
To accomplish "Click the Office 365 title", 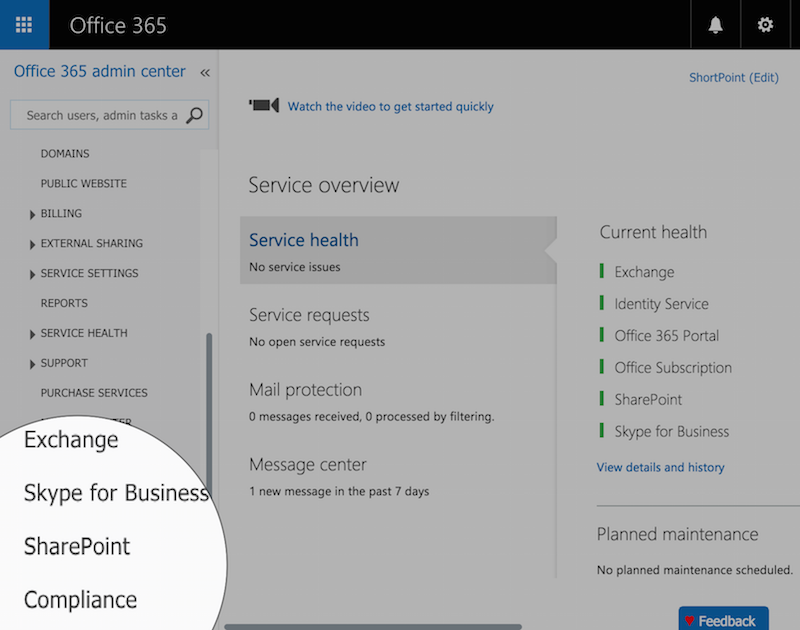I will tap(118, 26).
